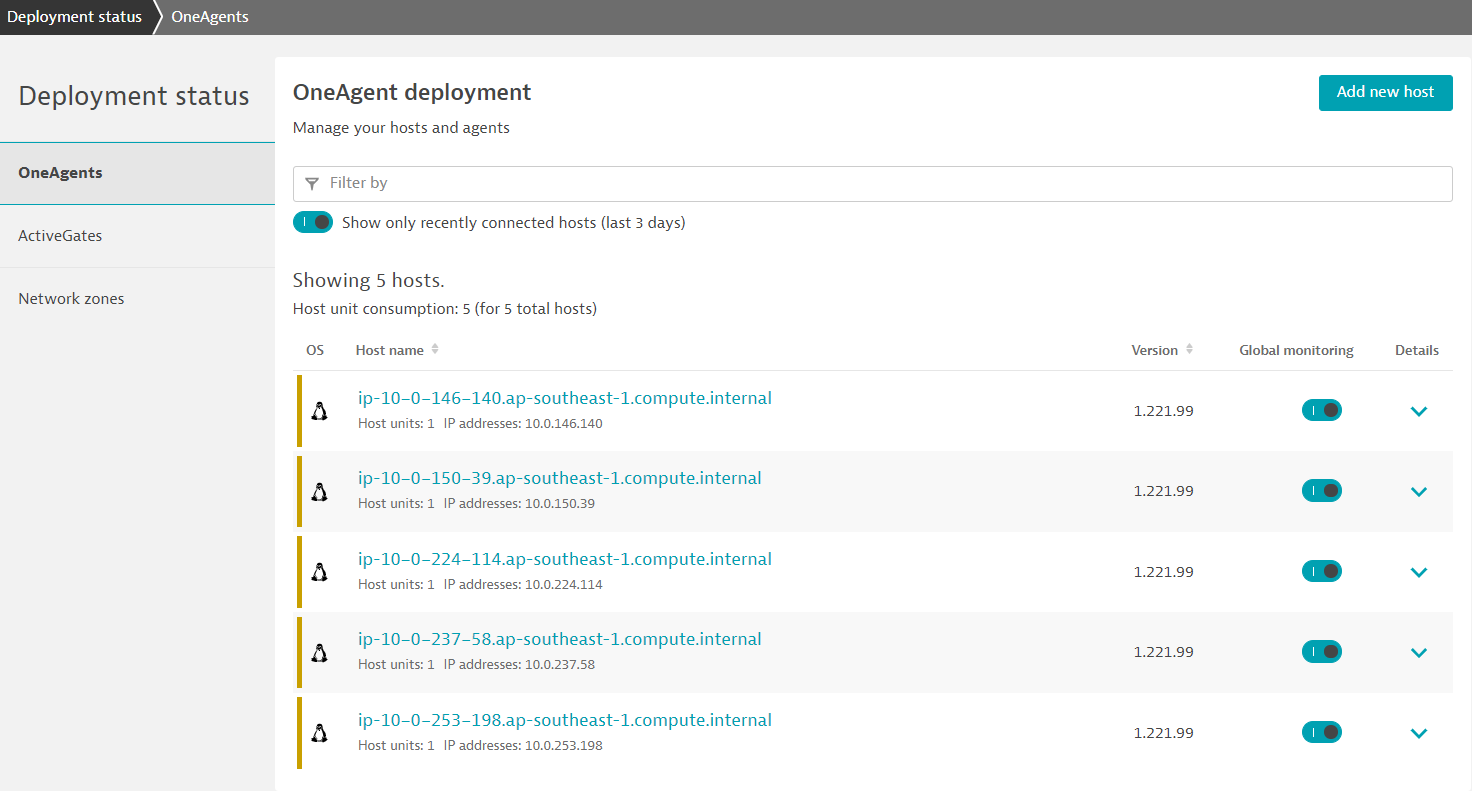Sort by Version column arrows

[x=1189, y=350]
